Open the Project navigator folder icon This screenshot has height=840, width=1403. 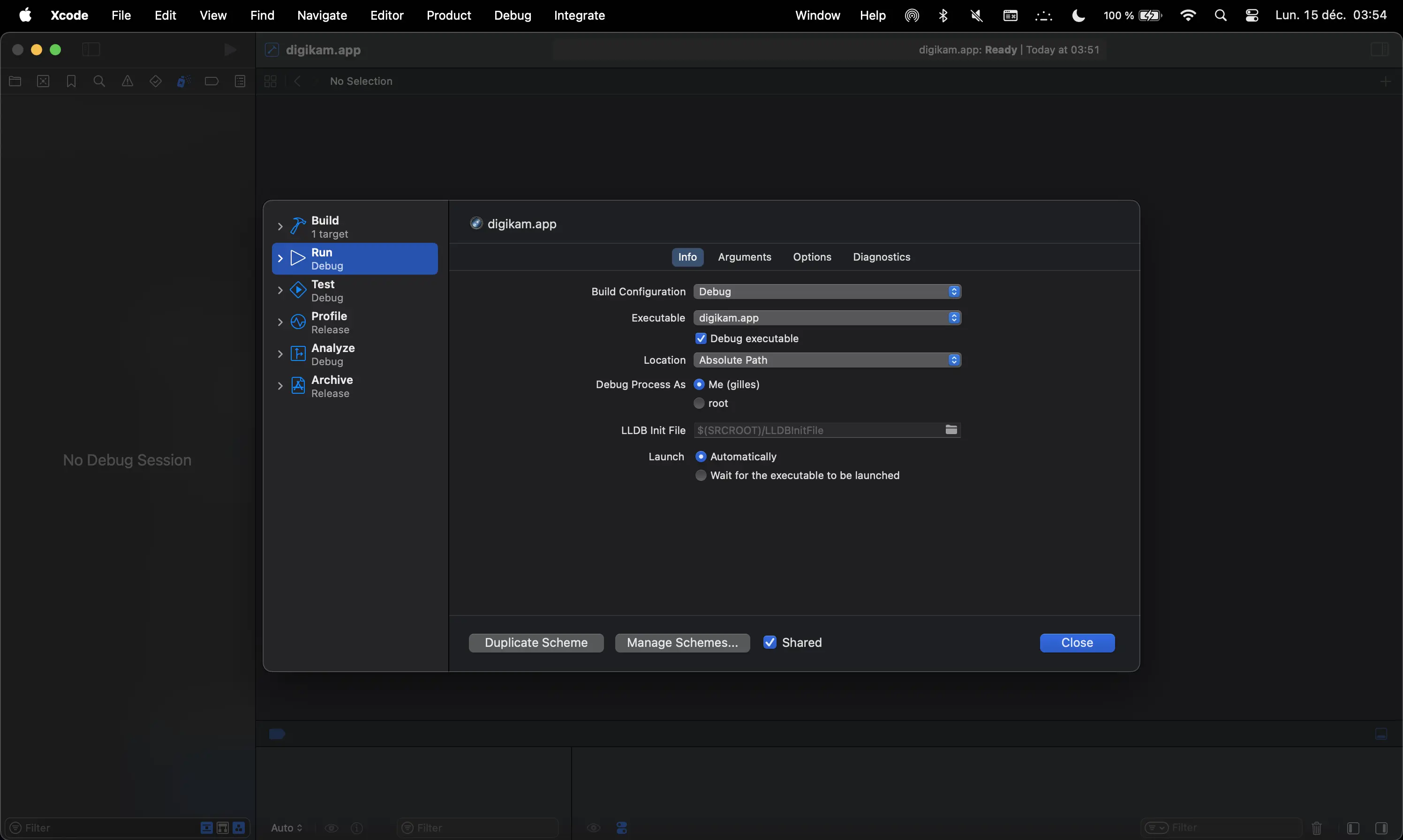[15, 81]
